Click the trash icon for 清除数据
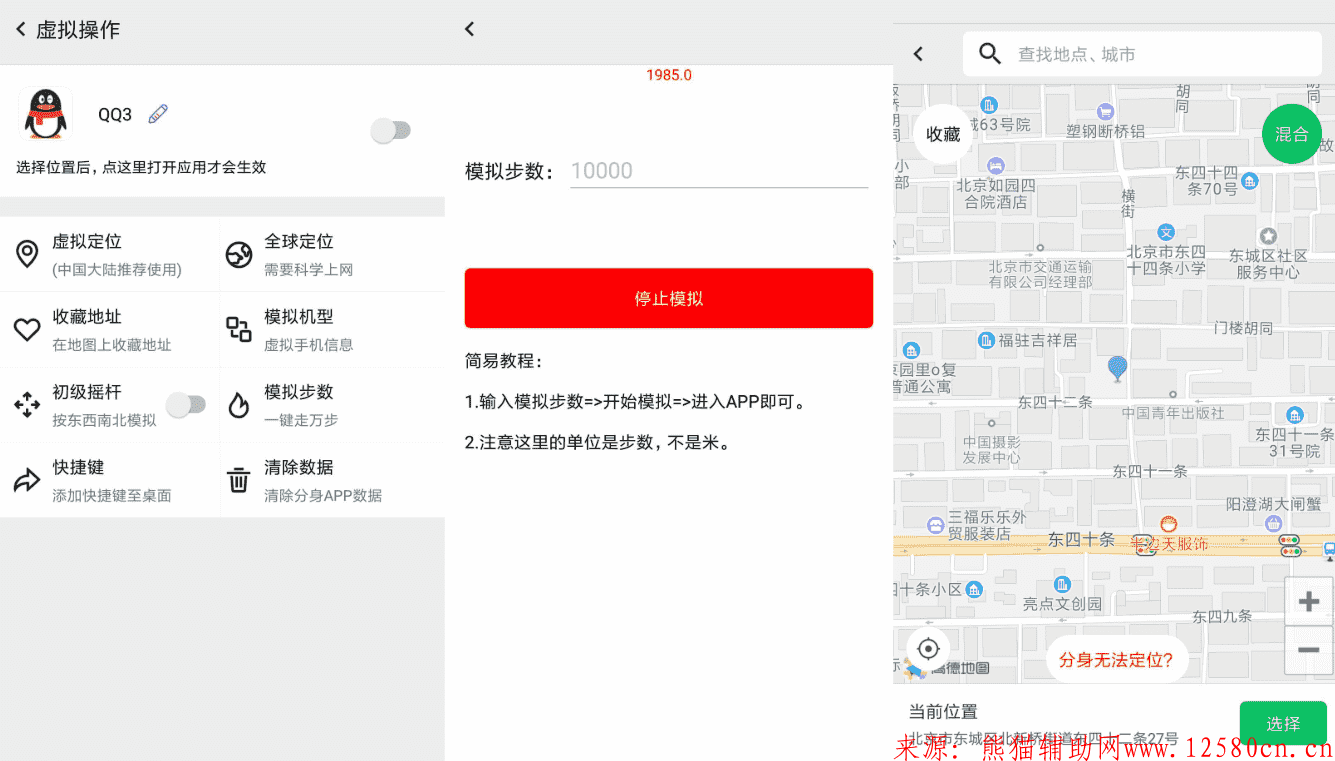The height and width of the screenshot is (761, 1335). click(x=239, y=481)
